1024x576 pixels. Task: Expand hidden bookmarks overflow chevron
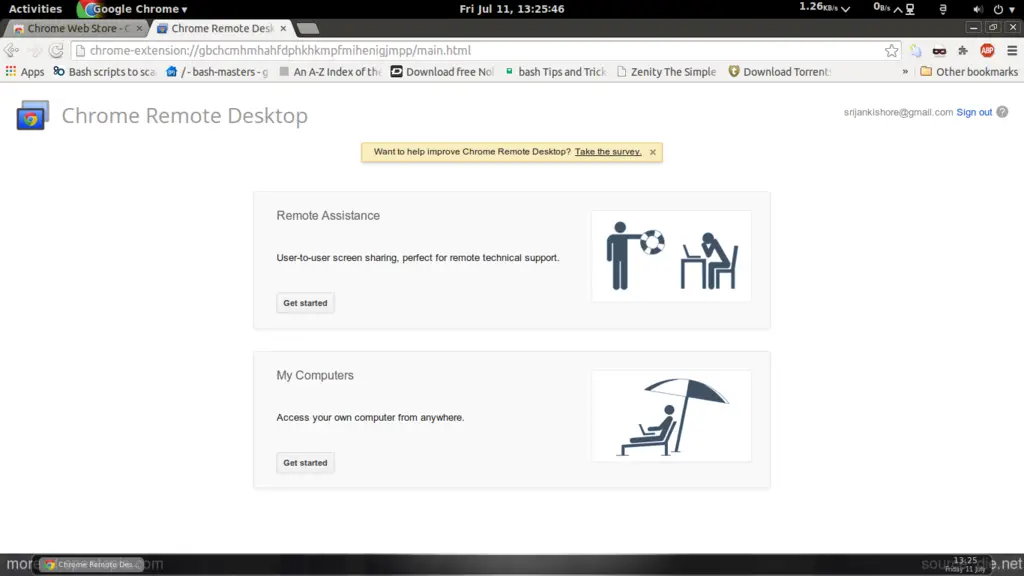pyautogui.click(x=905, y=72)
